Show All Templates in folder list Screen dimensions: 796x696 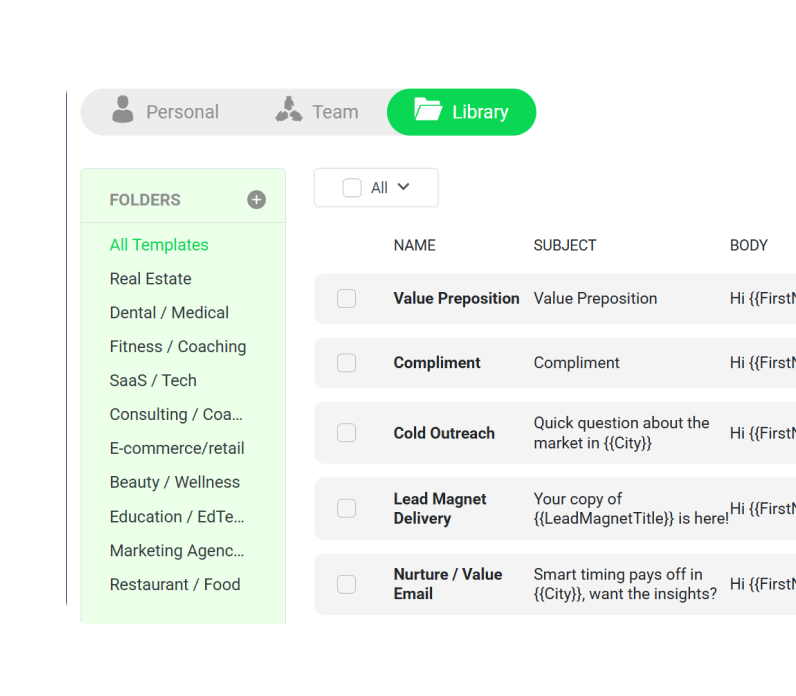(x=159, y=245)
